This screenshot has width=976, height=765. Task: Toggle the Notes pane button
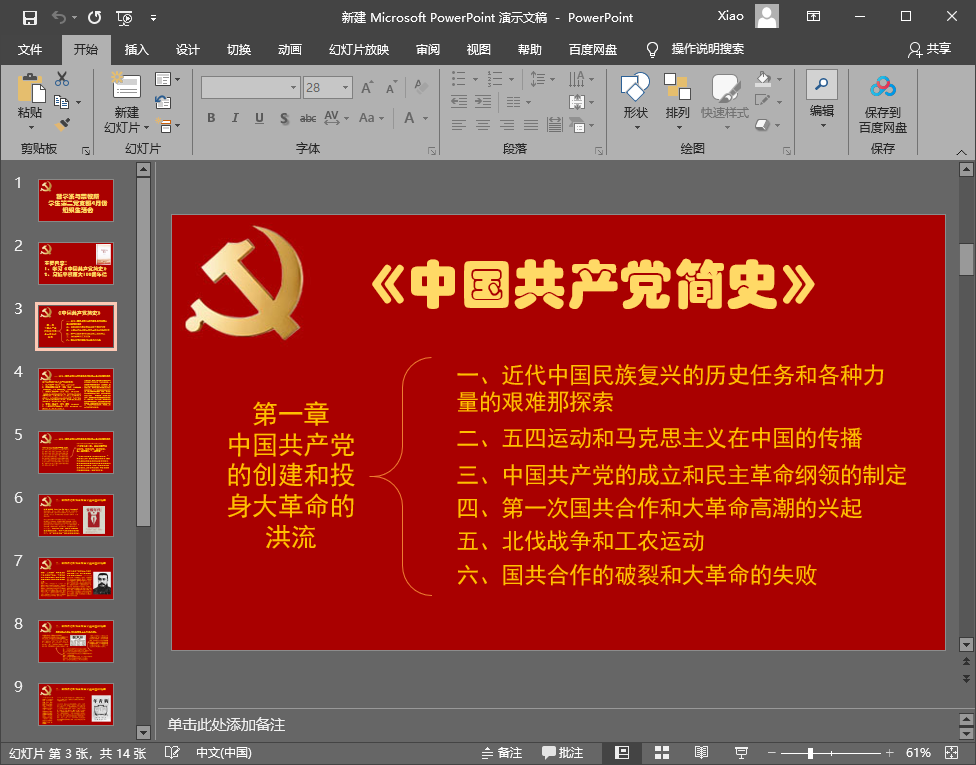point(501,752)
